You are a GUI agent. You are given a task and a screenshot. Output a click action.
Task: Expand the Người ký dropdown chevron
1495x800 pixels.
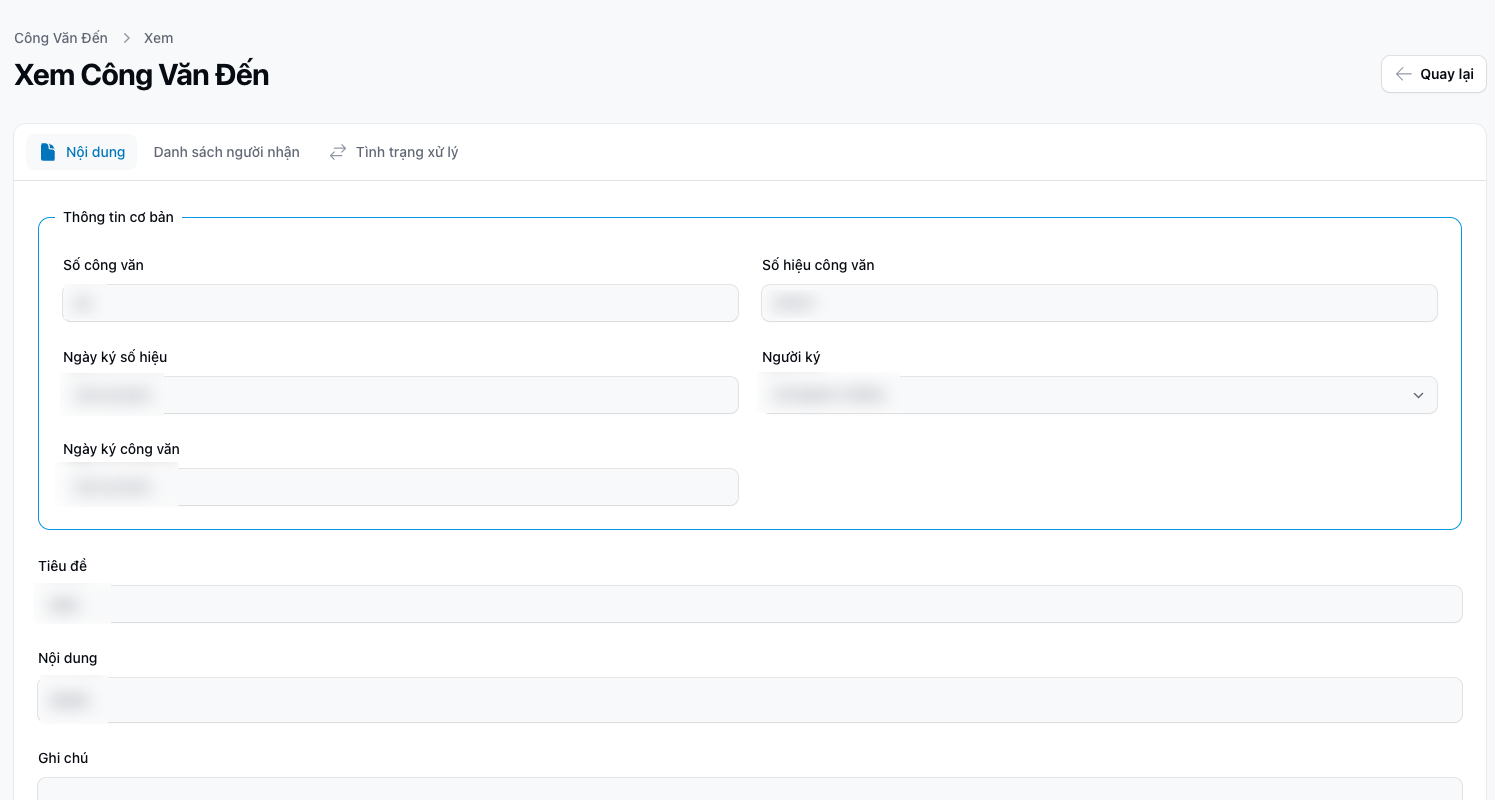[x=1418, y=395]
